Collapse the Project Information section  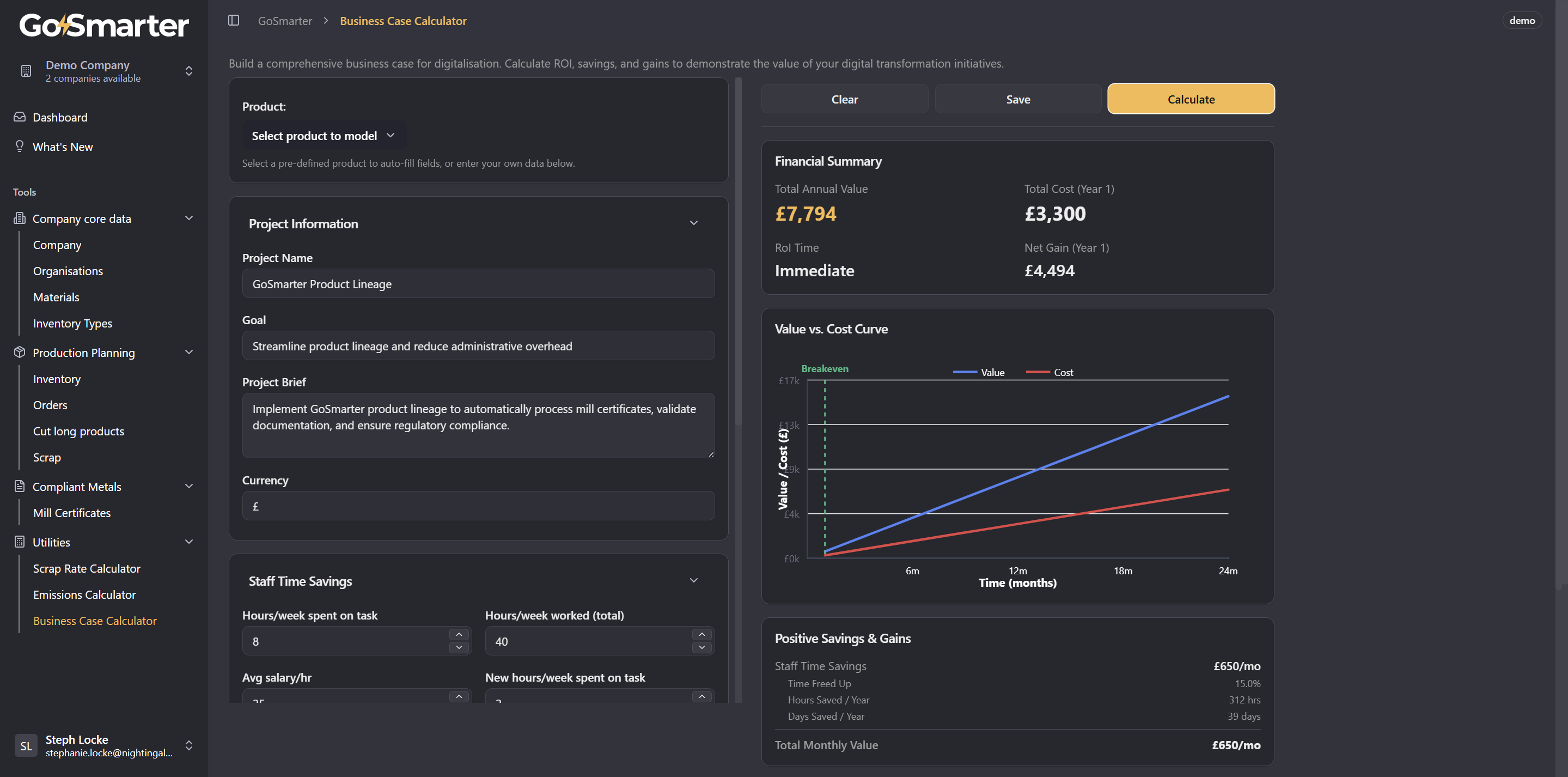point(693,223)
